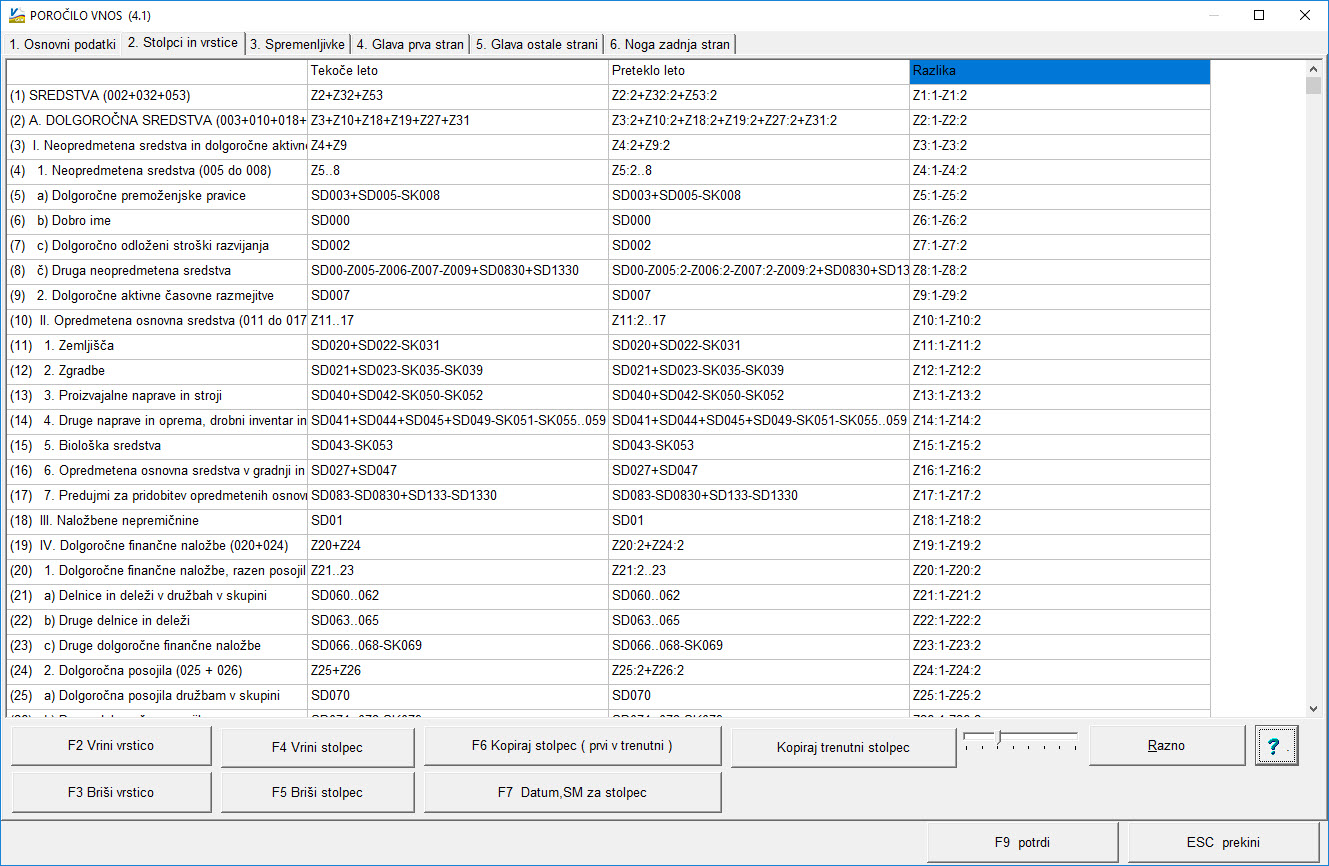Select row (9) 2. Dolgoročne aktivne časovne razmejitve
This screenshot has height=866, width=1329.
[157, 296]
